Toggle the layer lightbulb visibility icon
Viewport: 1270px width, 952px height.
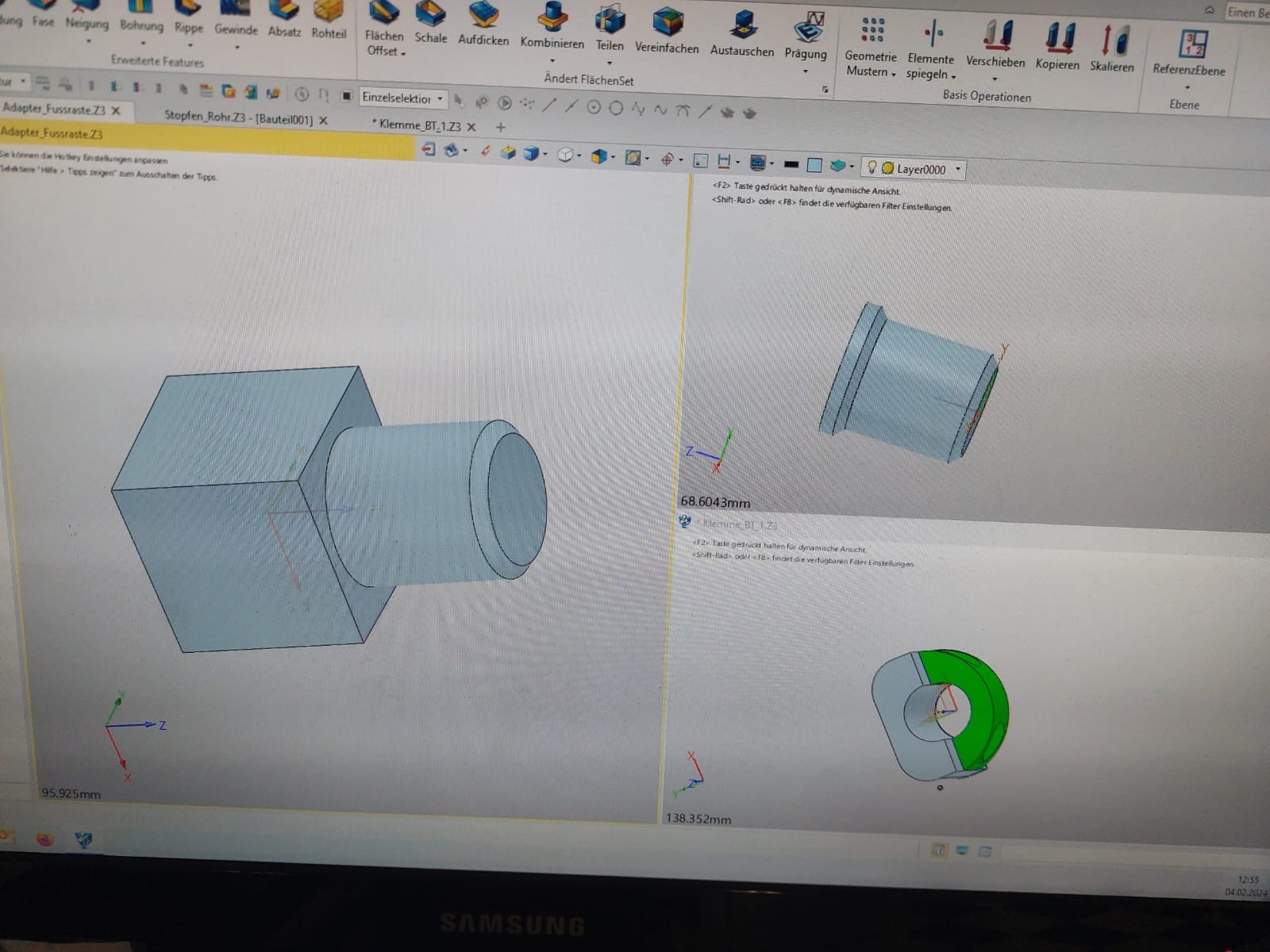(872, 167)
